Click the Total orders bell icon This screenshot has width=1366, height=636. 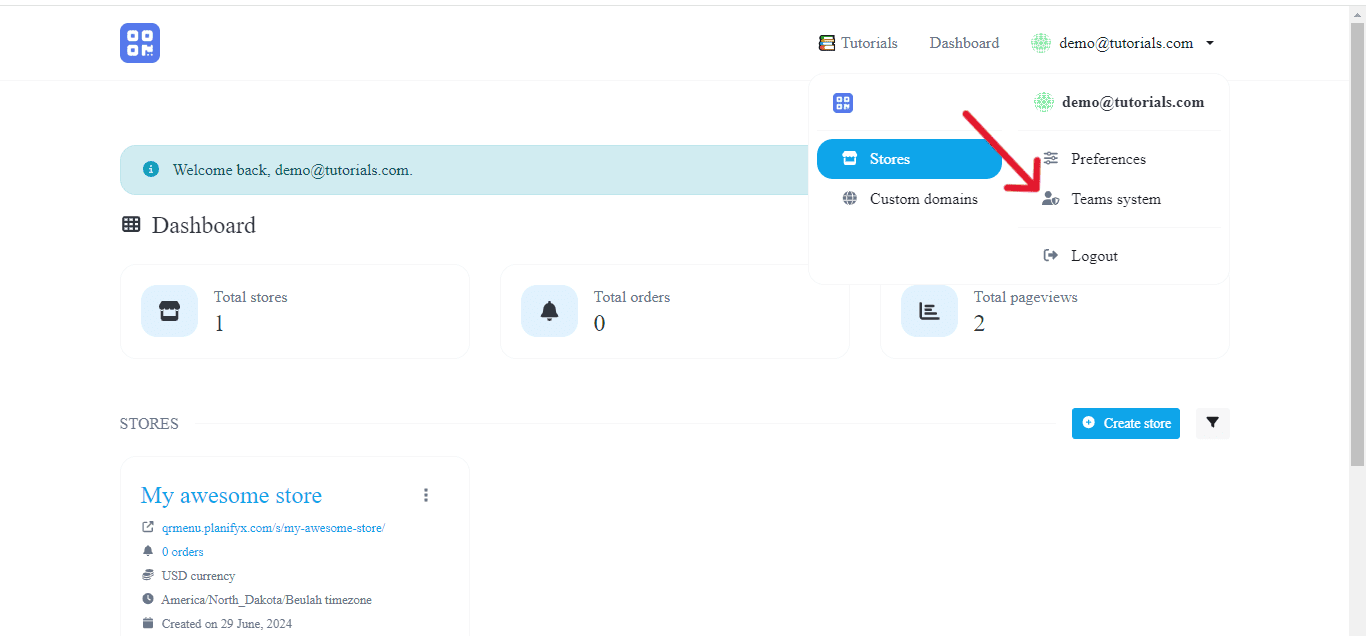549,311
